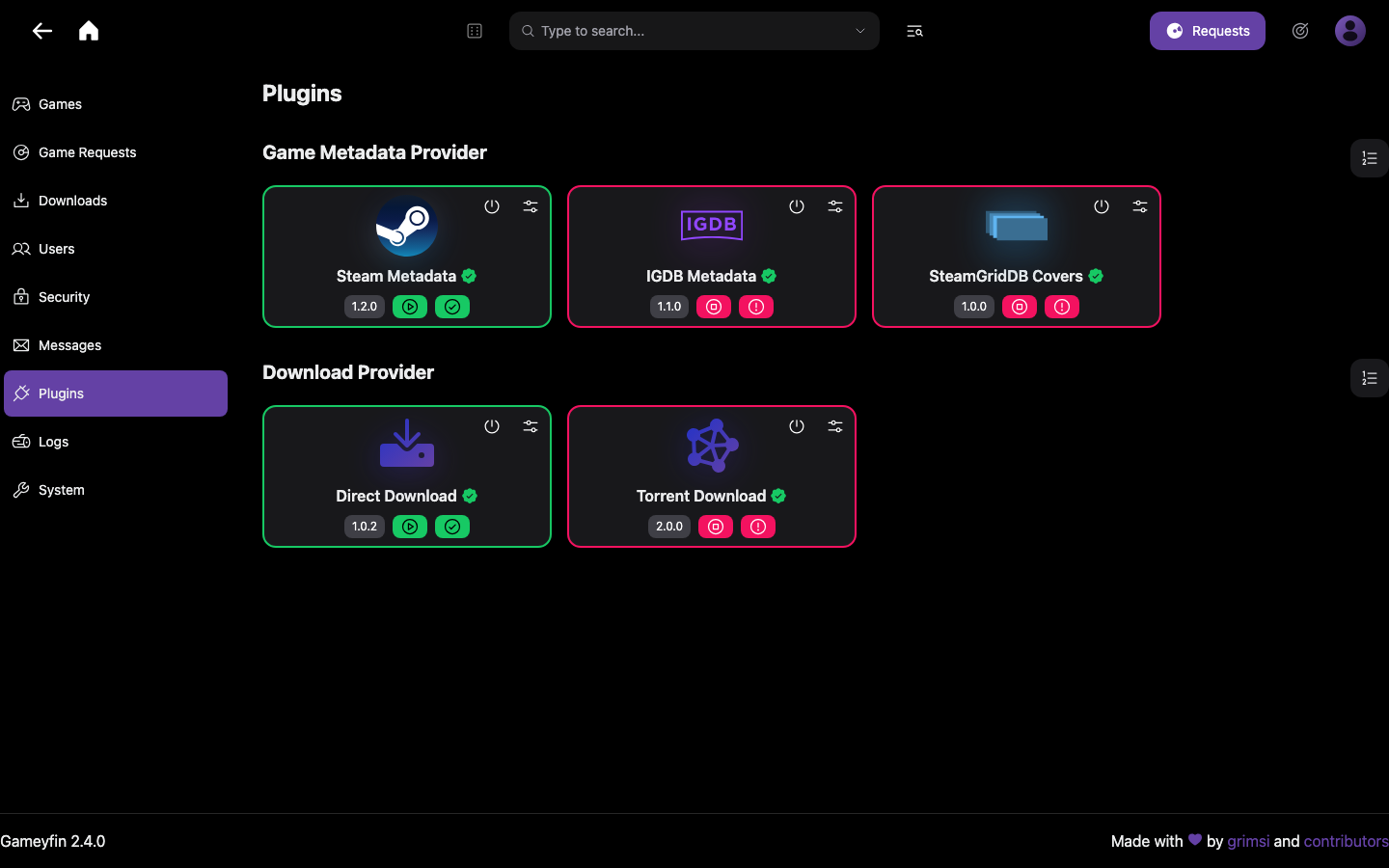The image size is (1389, 868).
Task: Open priority list for Game Metadata Provider
Action: [x=1370, y=158]
